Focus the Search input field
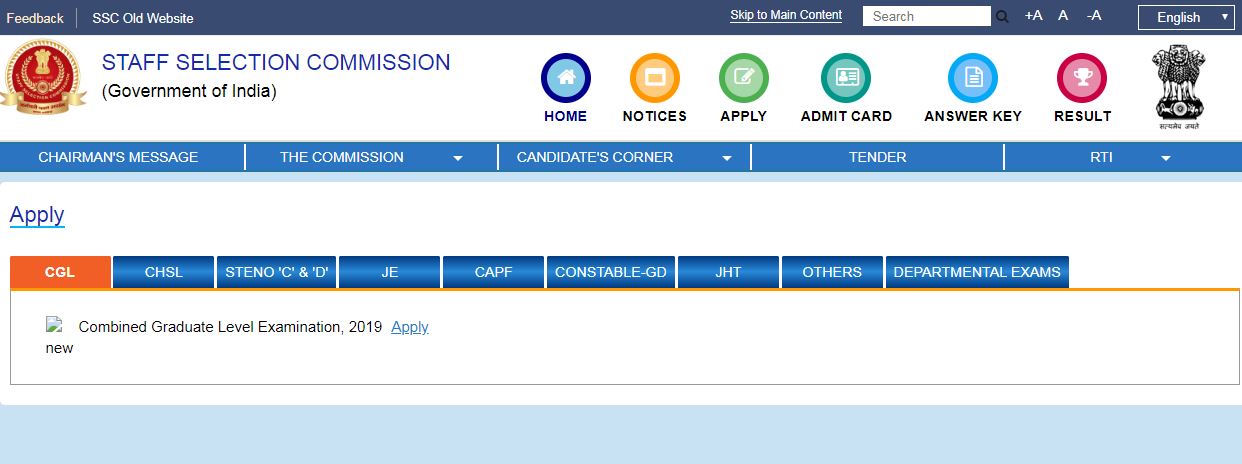 click(x=926, y=16)
